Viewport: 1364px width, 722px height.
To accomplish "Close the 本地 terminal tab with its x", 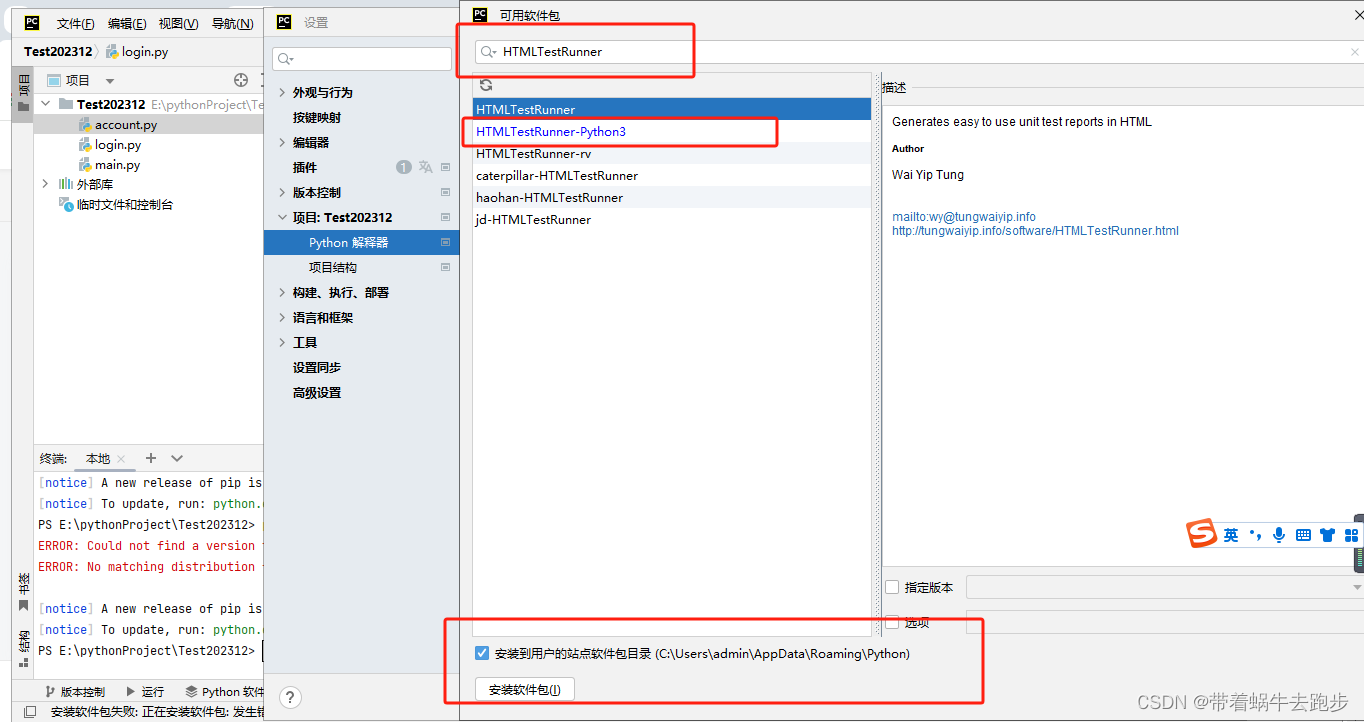I will pyautogui.click(x=121, y=459).
